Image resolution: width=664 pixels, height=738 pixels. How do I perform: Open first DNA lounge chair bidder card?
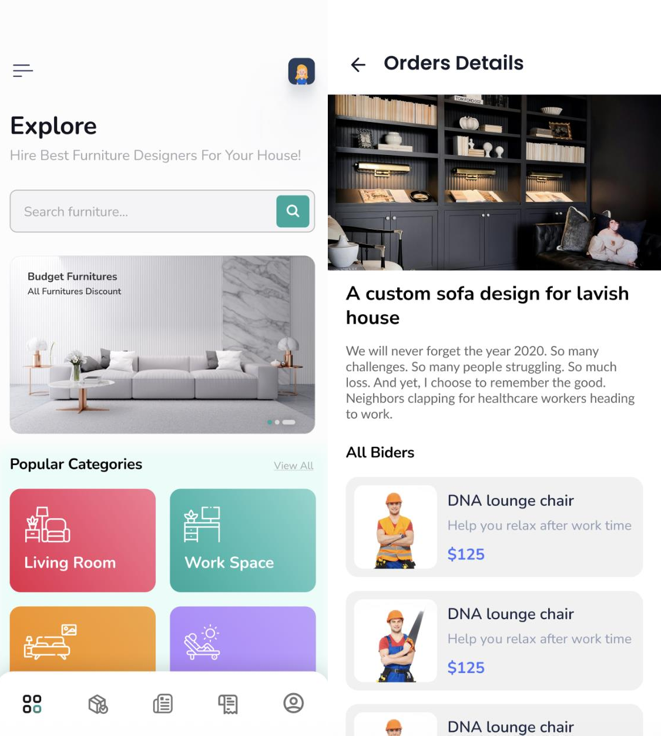(x=494, y=527)
